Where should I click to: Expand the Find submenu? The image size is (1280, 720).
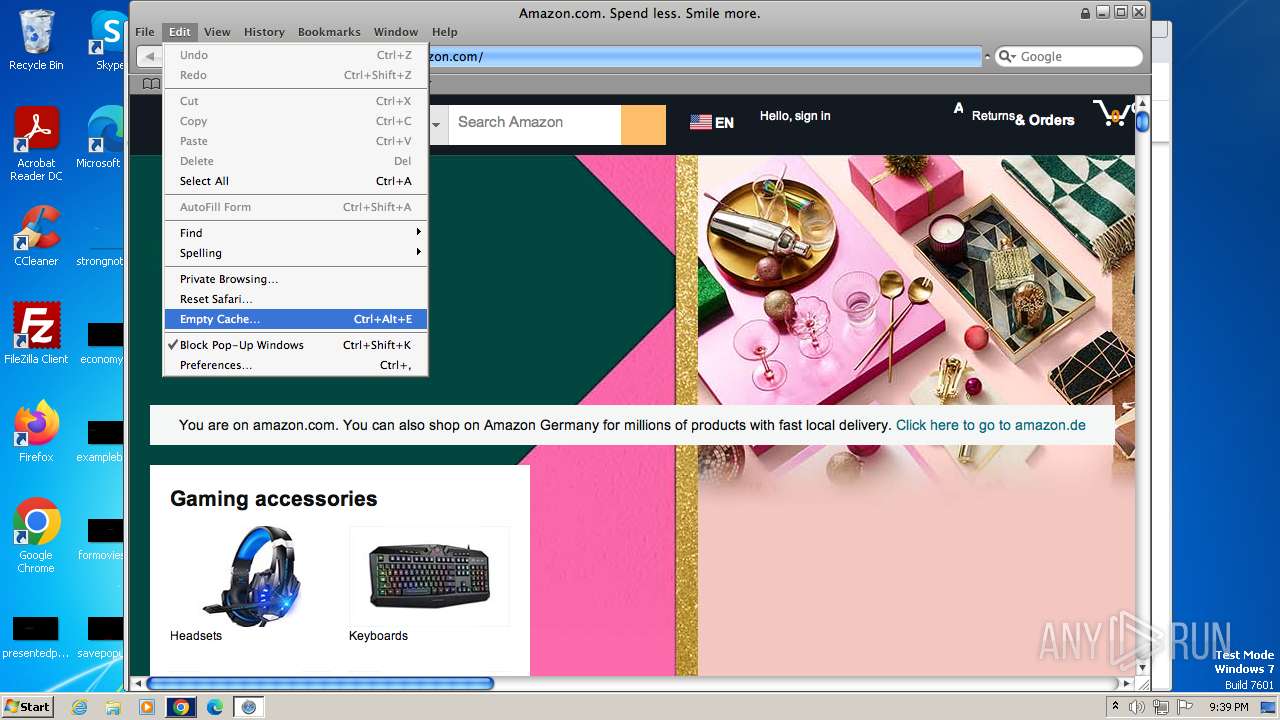tap(296, 233)
